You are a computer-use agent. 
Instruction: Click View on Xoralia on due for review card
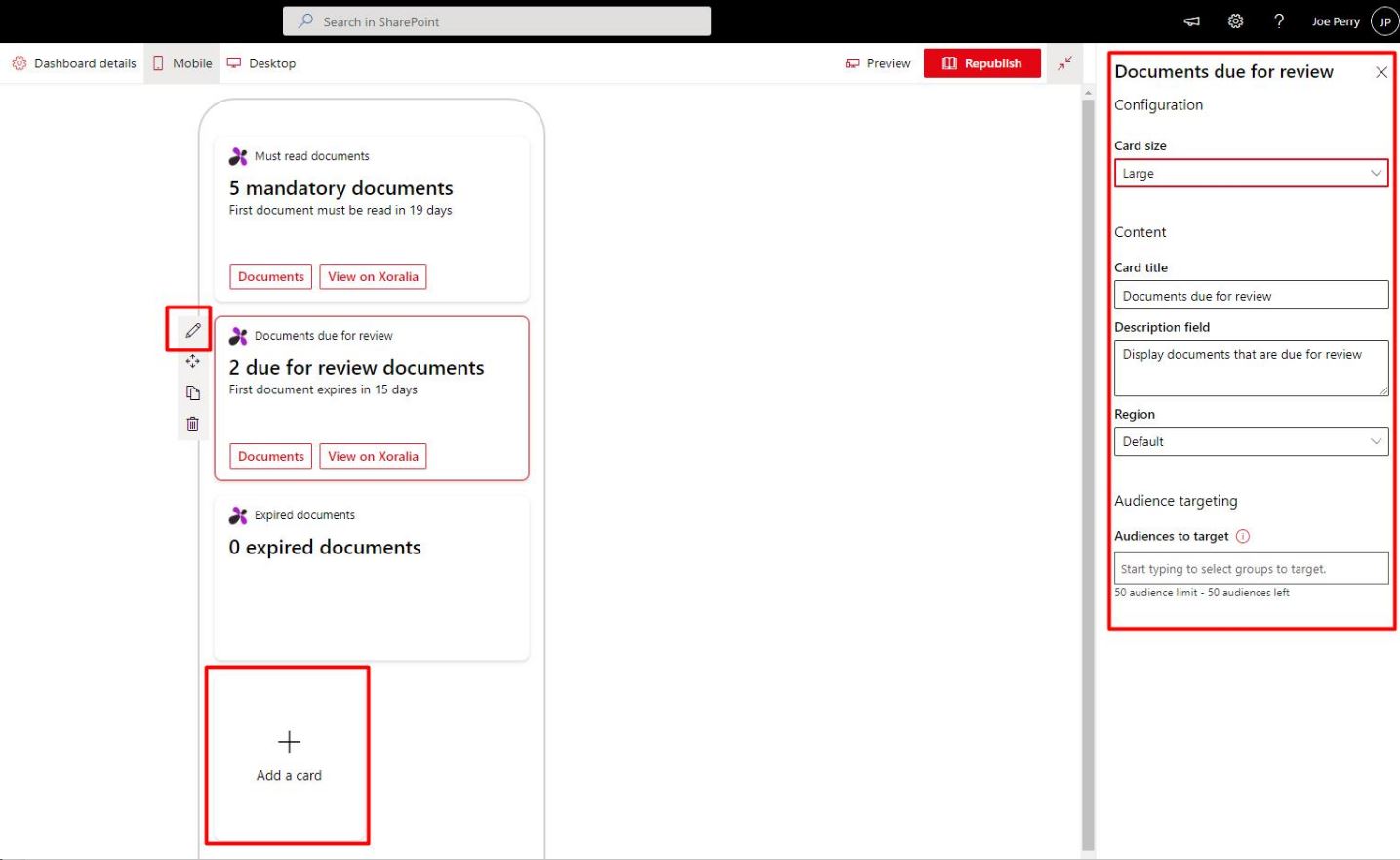373,456
